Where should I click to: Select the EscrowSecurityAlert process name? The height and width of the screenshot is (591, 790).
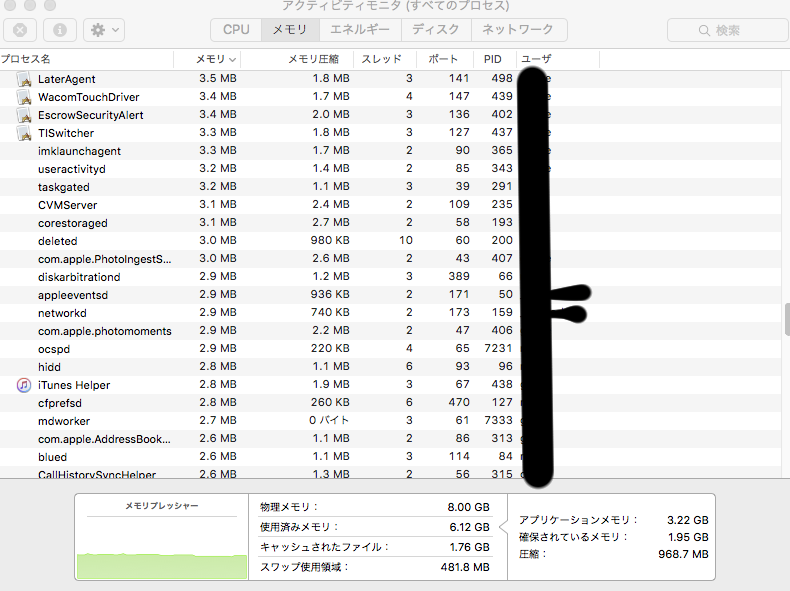coord(91,115)
